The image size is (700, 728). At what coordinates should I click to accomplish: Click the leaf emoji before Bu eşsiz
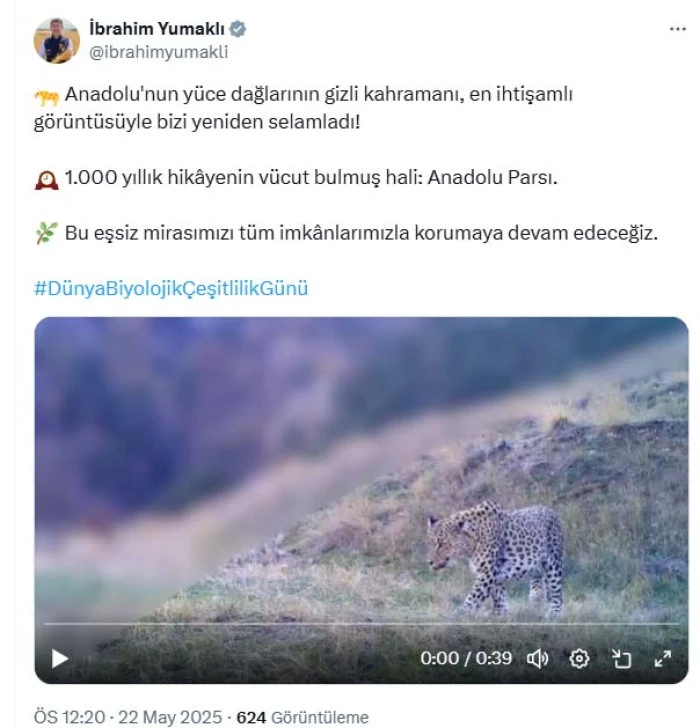(x=47, y=234)
